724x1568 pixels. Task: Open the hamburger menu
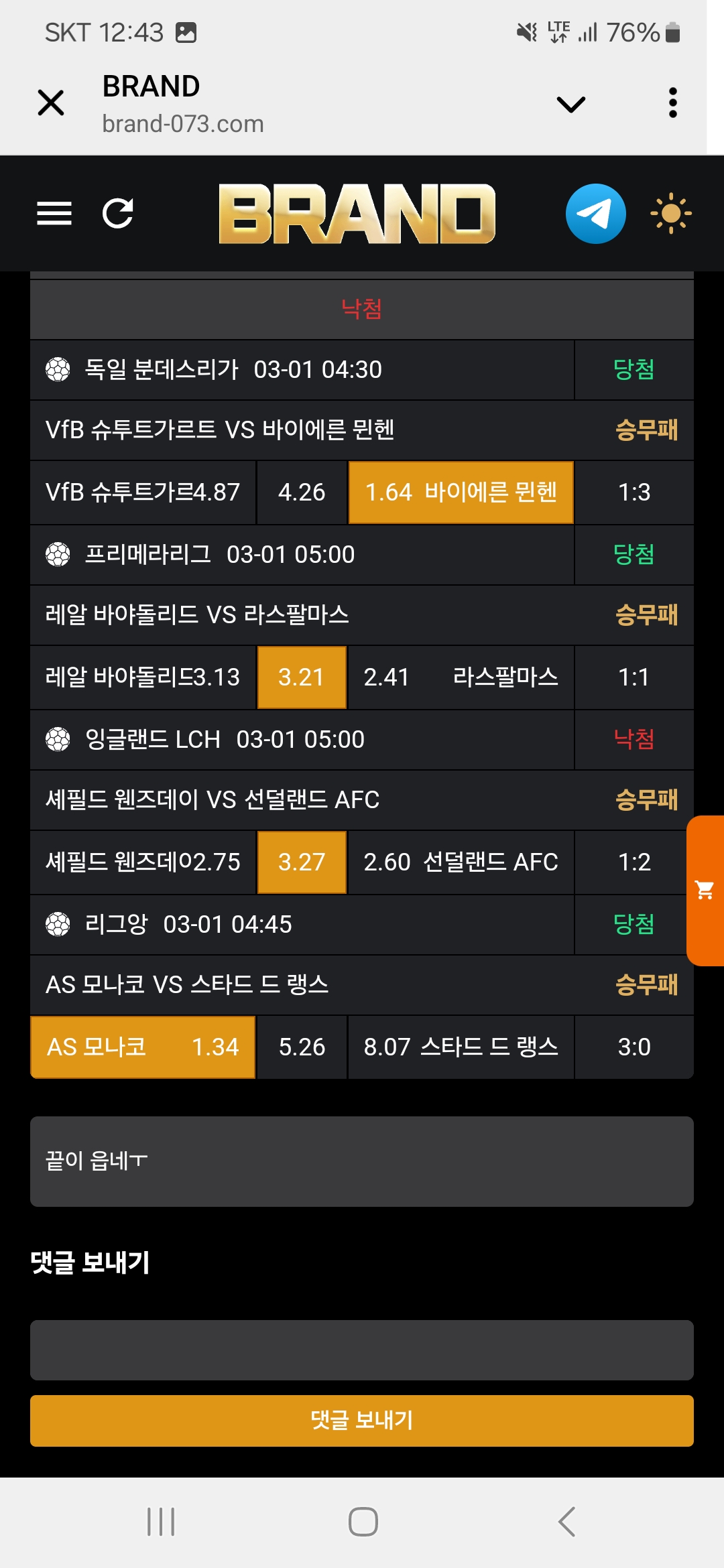[54, 214]
